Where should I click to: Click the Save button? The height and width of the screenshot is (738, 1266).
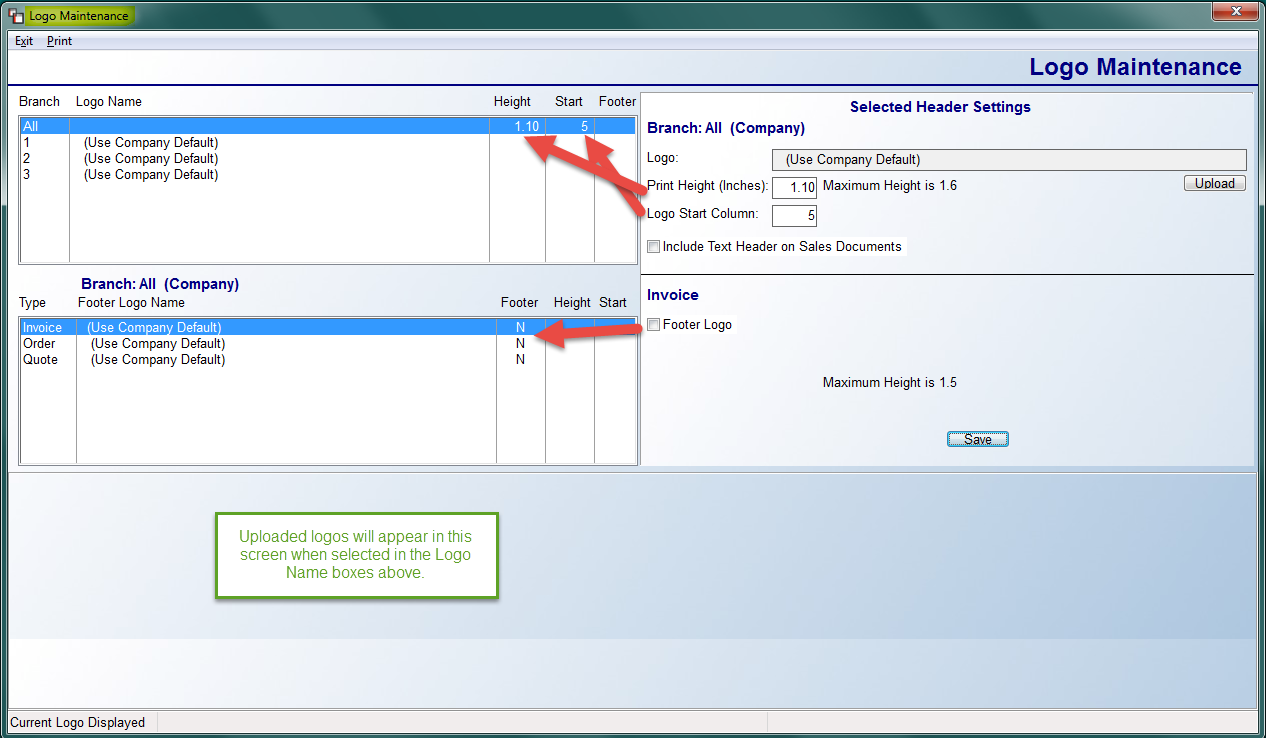tap(977, 440)
